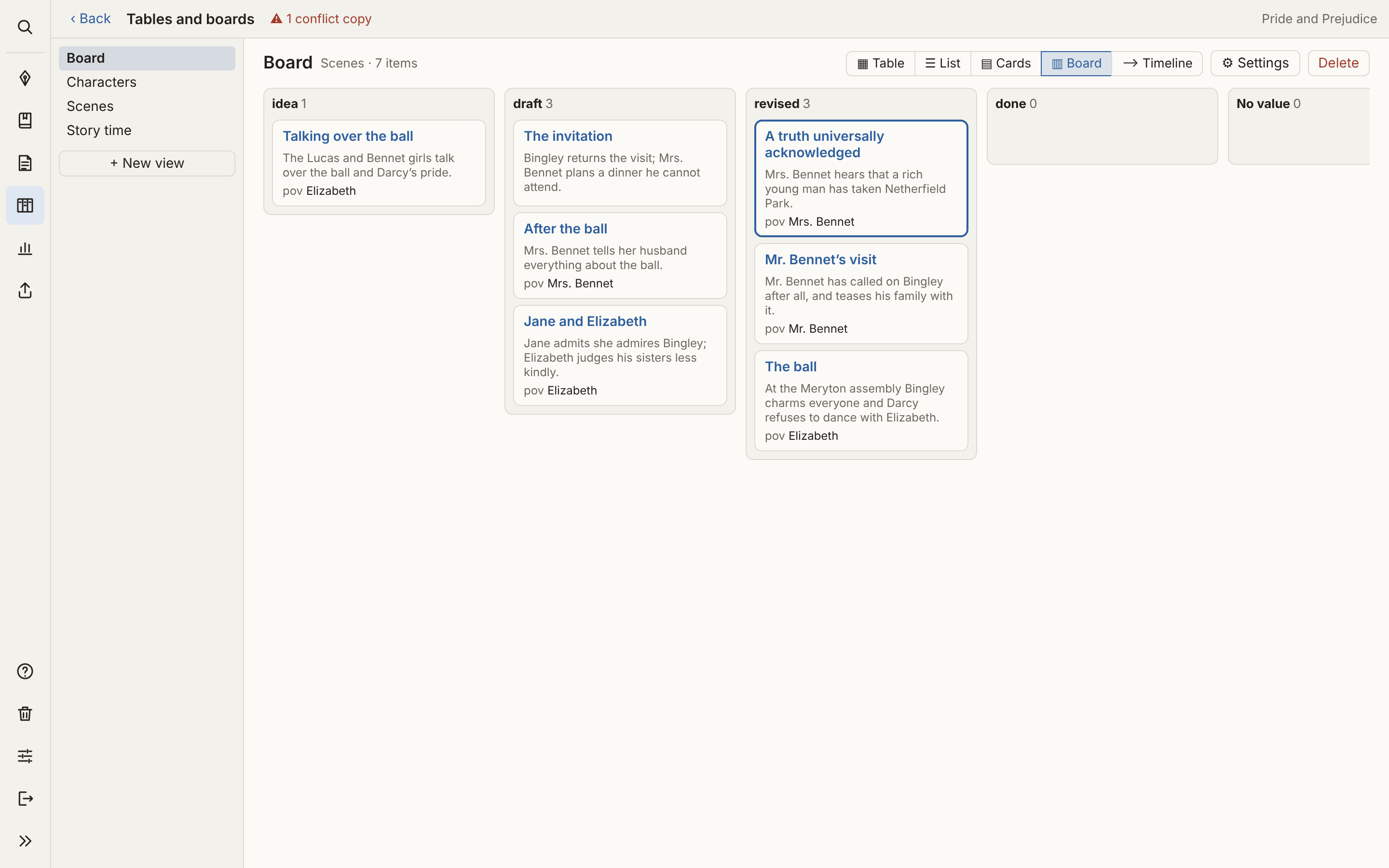The height and width of the screenshot is (868, 1389).
Task: Open The invitation scene card
Action: [x=620, y=163]
